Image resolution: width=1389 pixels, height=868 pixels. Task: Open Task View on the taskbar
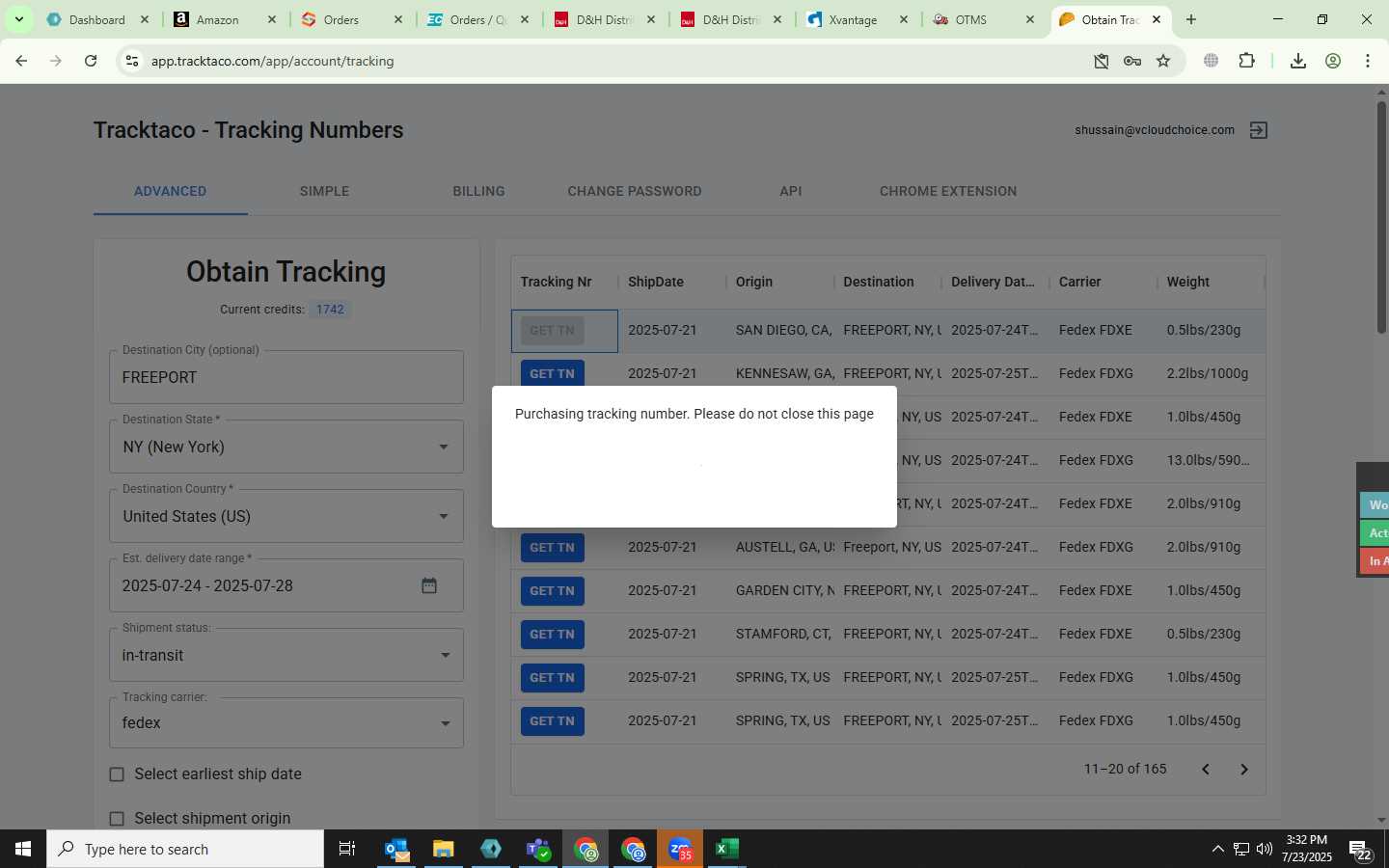tap(347, 849)
